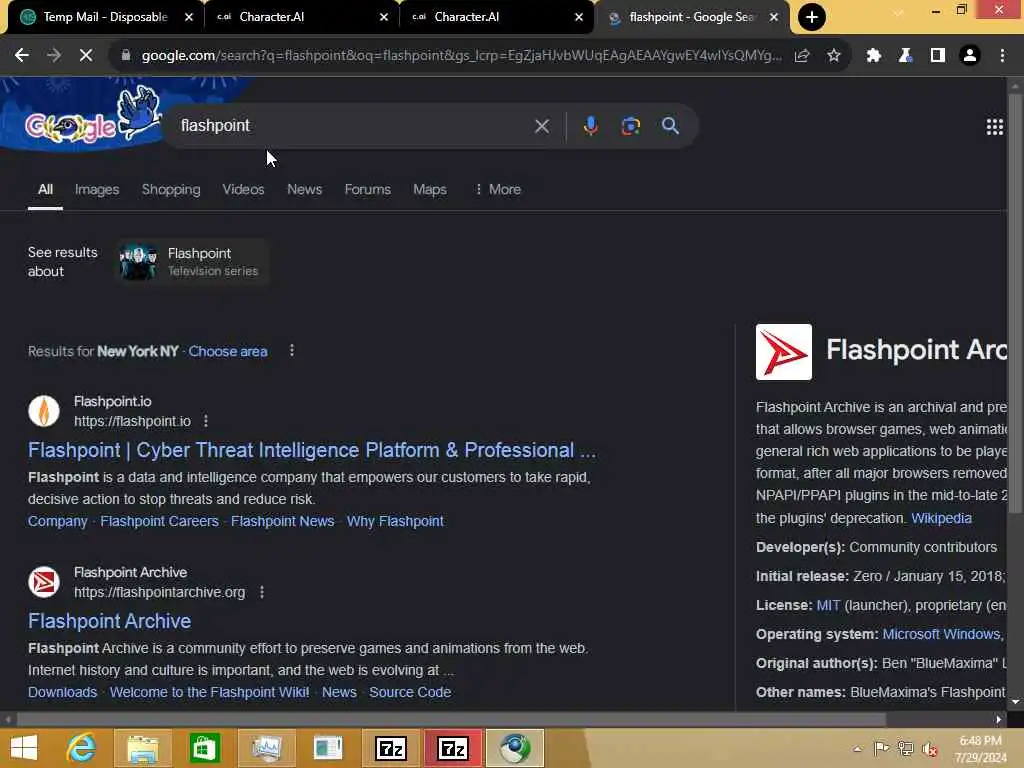Image resolution: width=1024 pixels, height=768 pixels.
Task: Open the first 7-Zip taskbar item
Action: 391,748
